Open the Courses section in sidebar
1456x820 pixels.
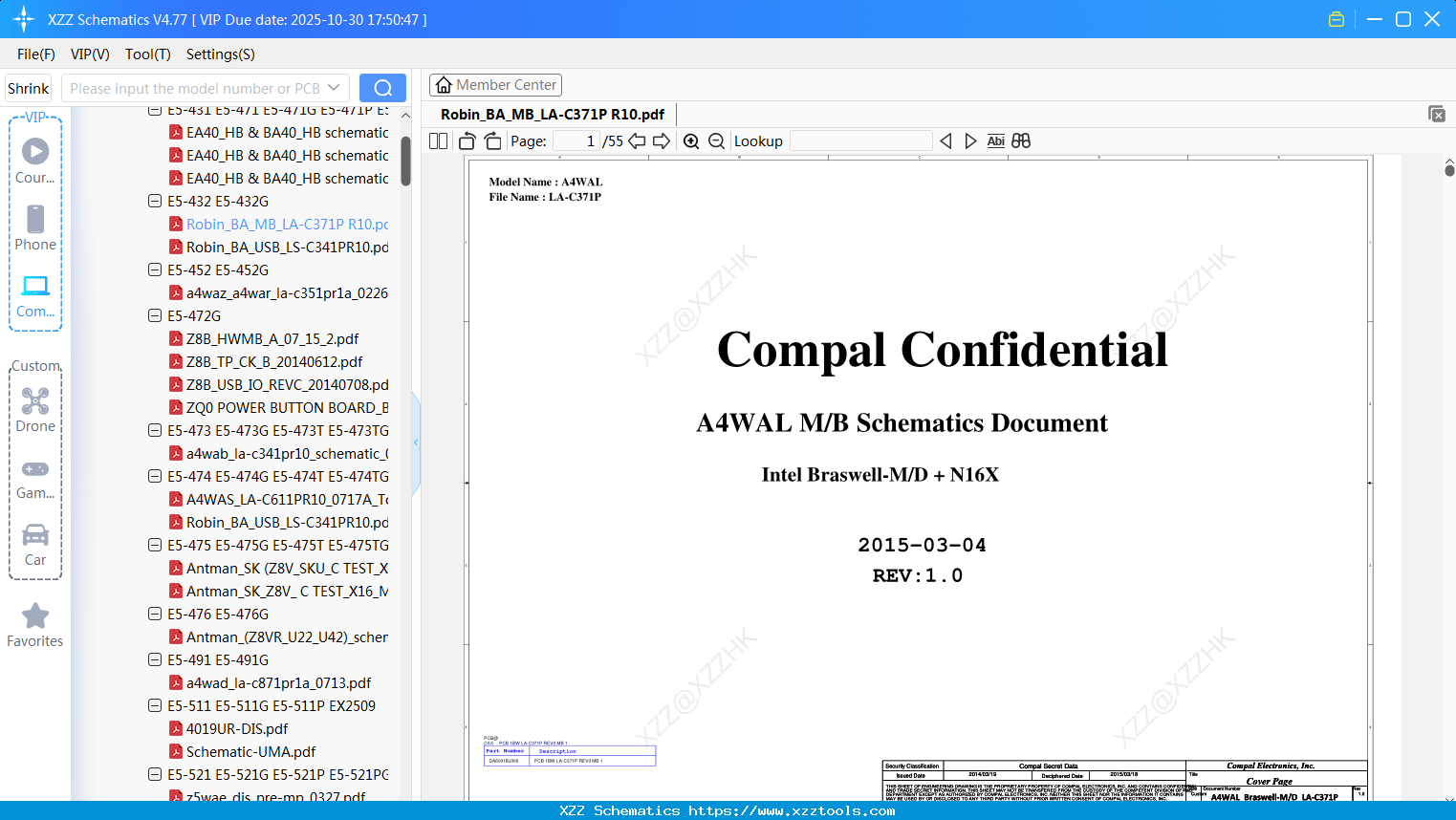[x=35, y=161]
